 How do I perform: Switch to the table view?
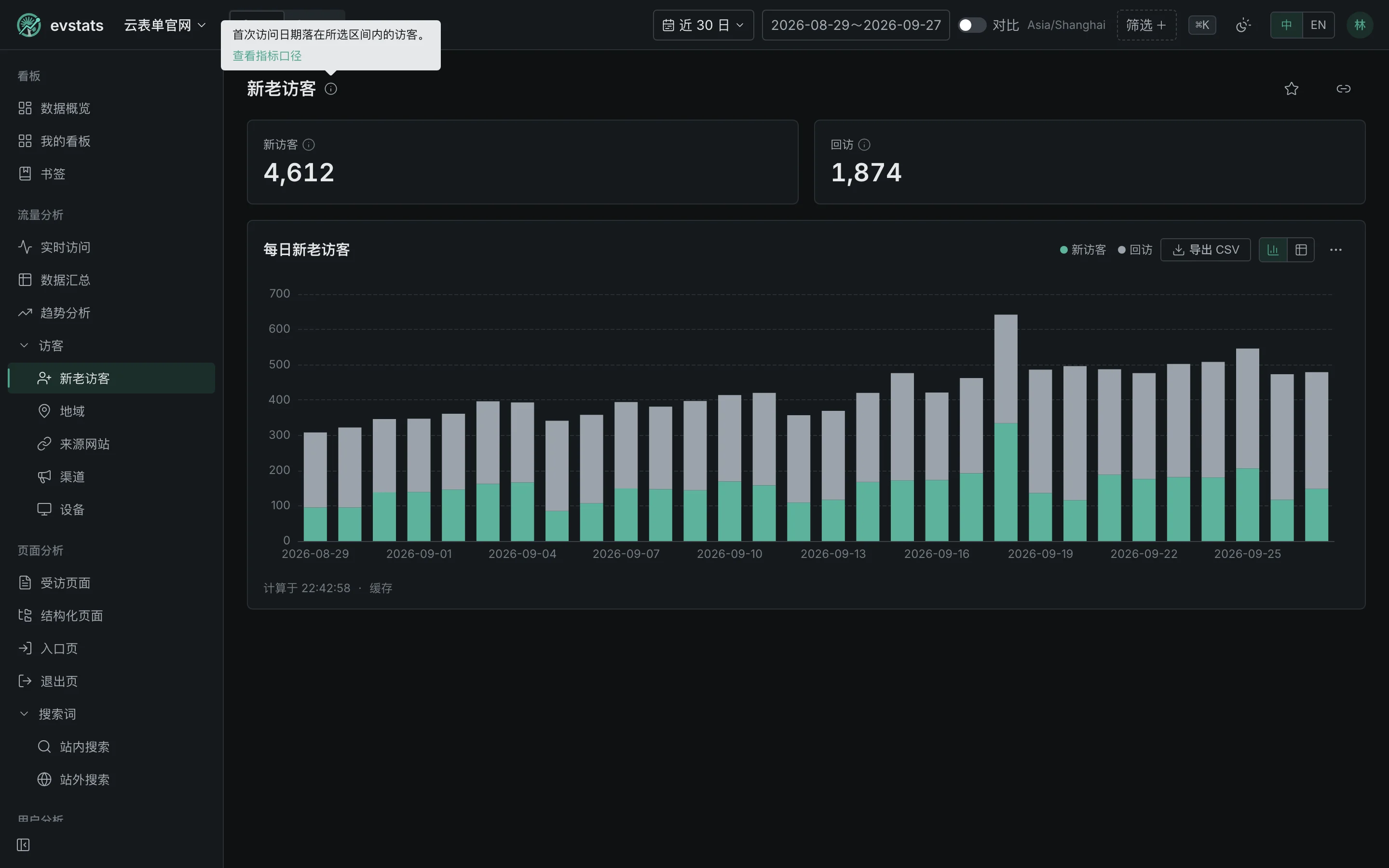(1301, 250)
